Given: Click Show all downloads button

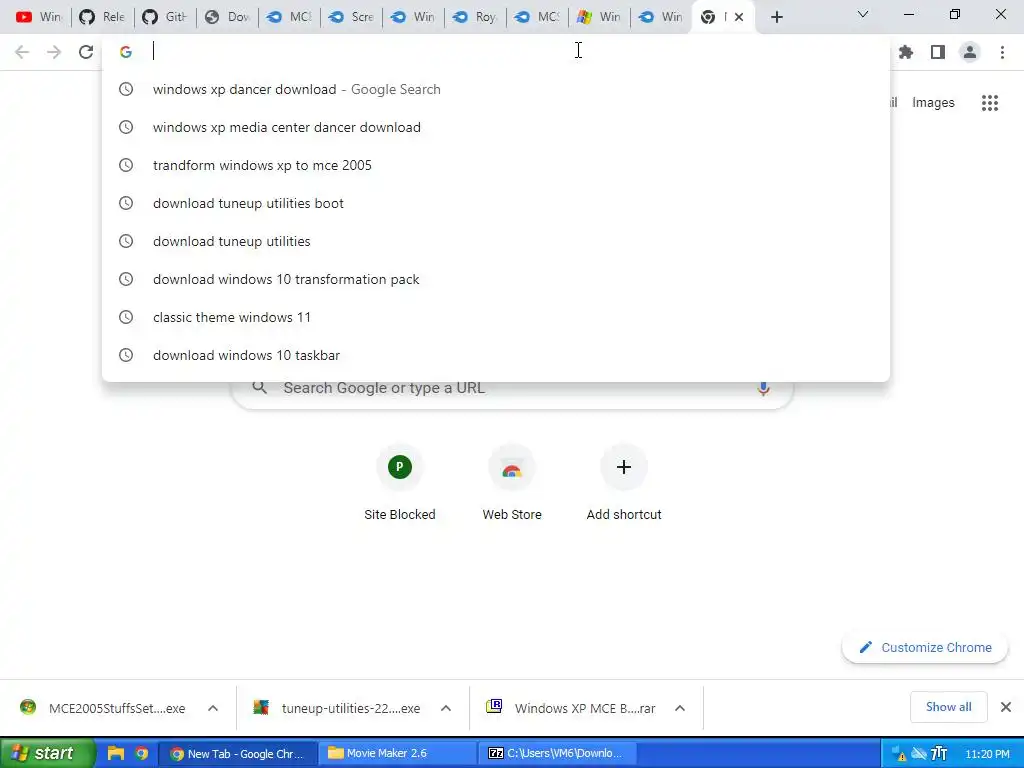Looking at the screenshot, I should click(x=948, y=707).
